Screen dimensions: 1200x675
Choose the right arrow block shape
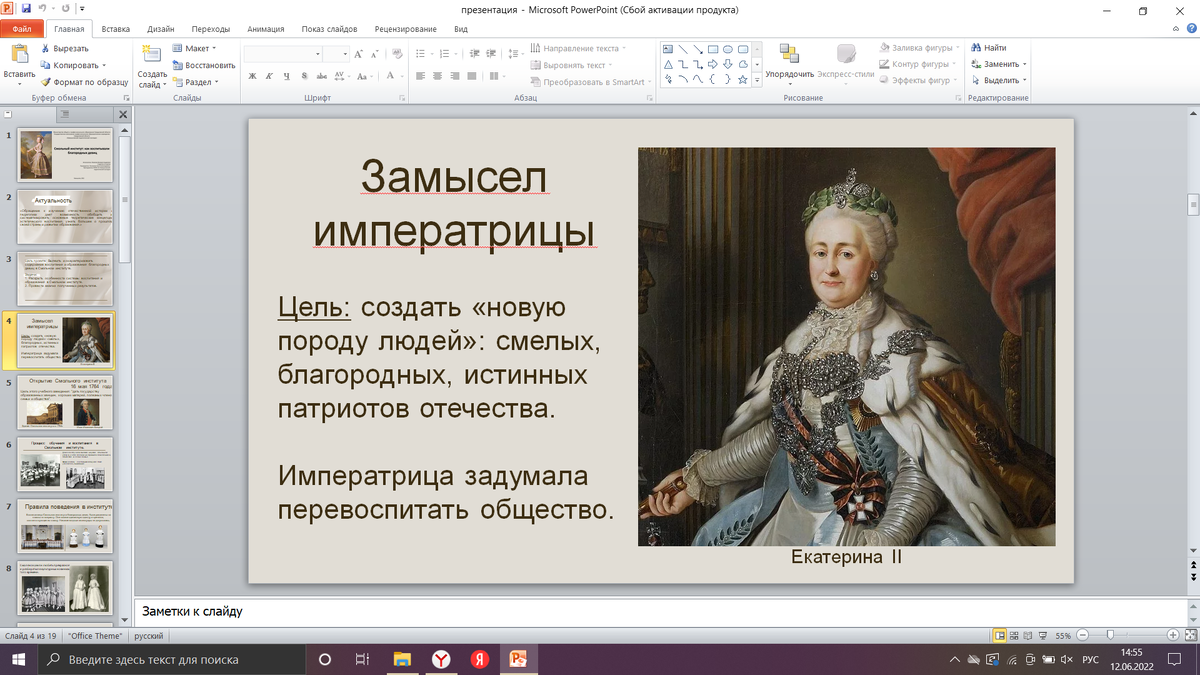coord(713,64)
